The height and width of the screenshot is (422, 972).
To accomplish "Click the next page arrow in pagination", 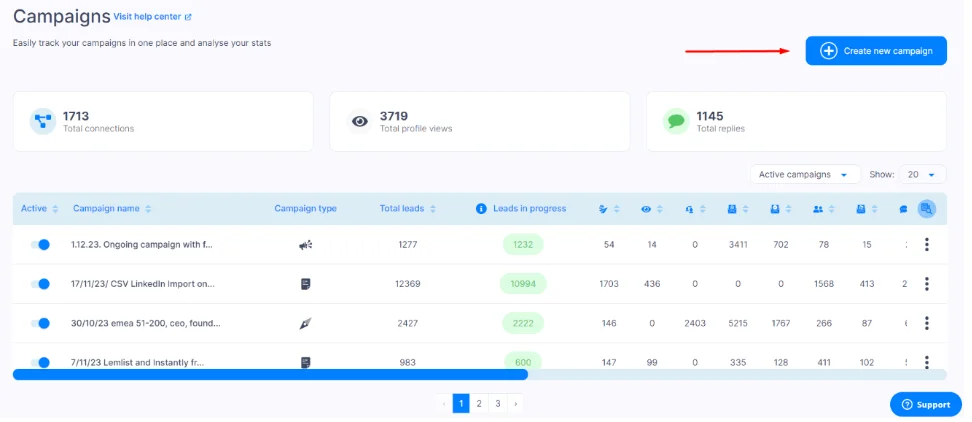I will pyautogui.click(x=516, y=404).
